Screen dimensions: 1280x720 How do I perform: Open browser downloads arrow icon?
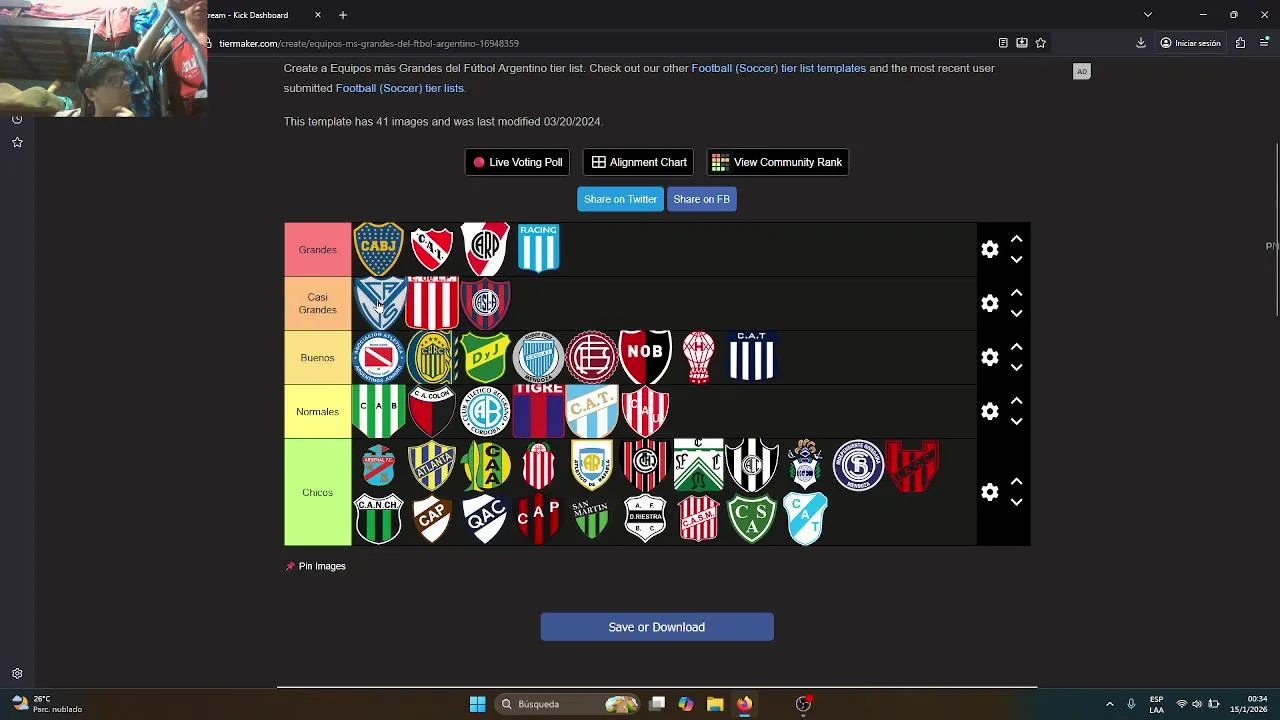(x=1141, y=43)
